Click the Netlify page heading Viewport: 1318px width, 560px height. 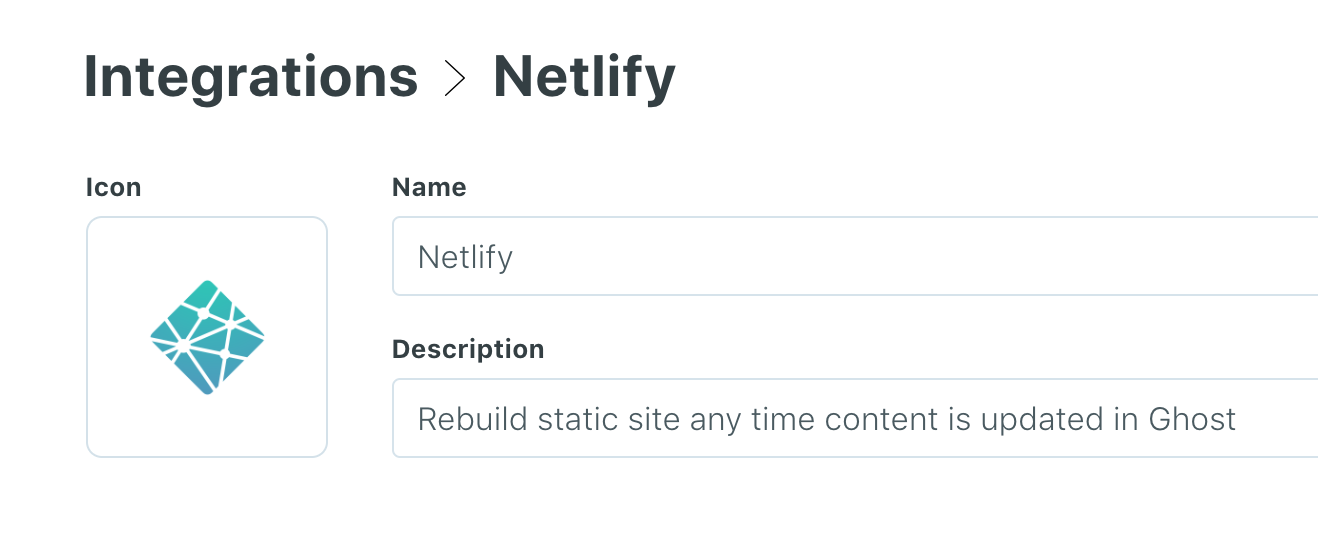(x=584, y=76)
